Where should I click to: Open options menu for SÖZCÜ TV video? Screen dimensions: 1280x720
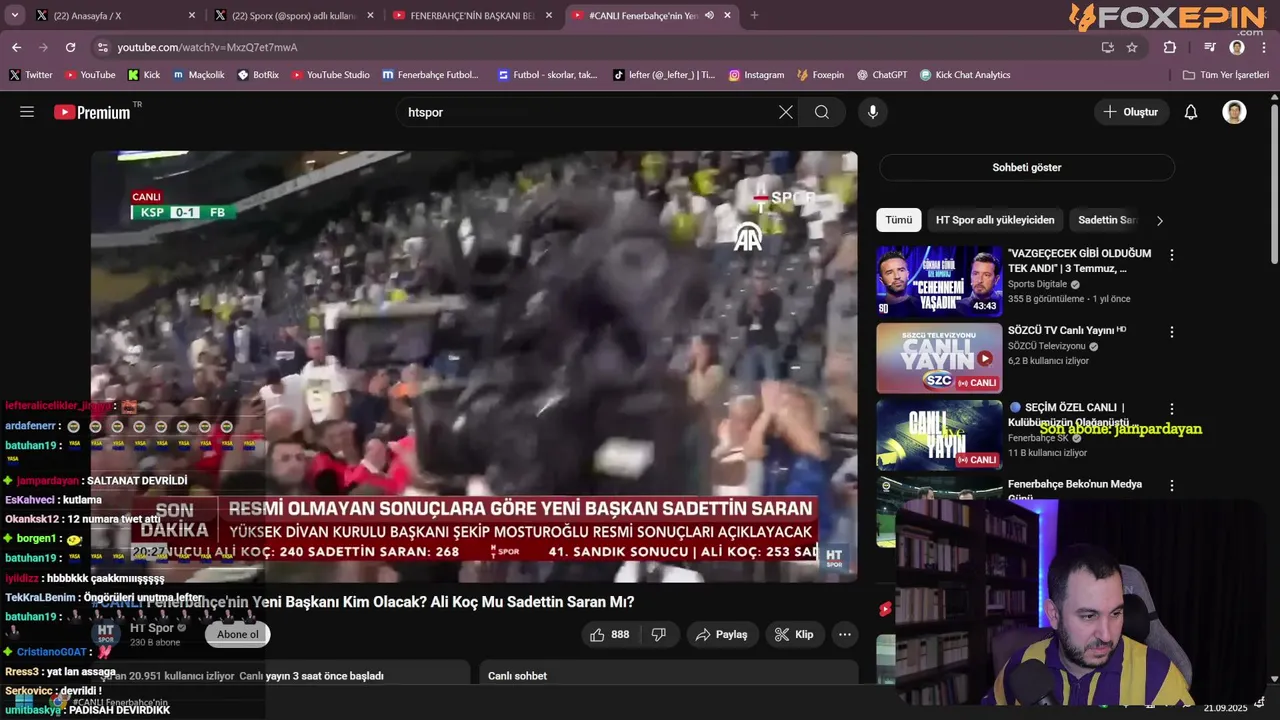pos(1172,332)
